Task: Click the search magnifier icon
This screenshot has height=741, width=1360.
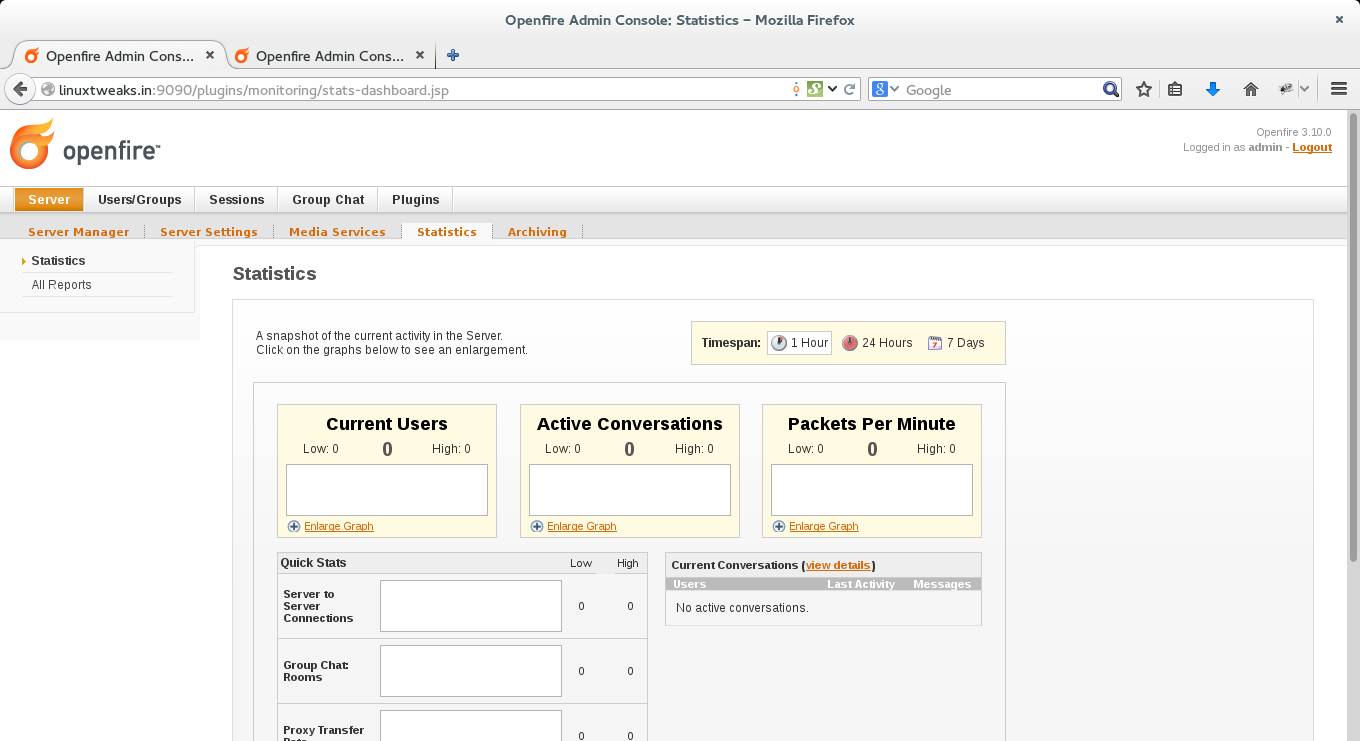Action: click(x=1110, y=89)
